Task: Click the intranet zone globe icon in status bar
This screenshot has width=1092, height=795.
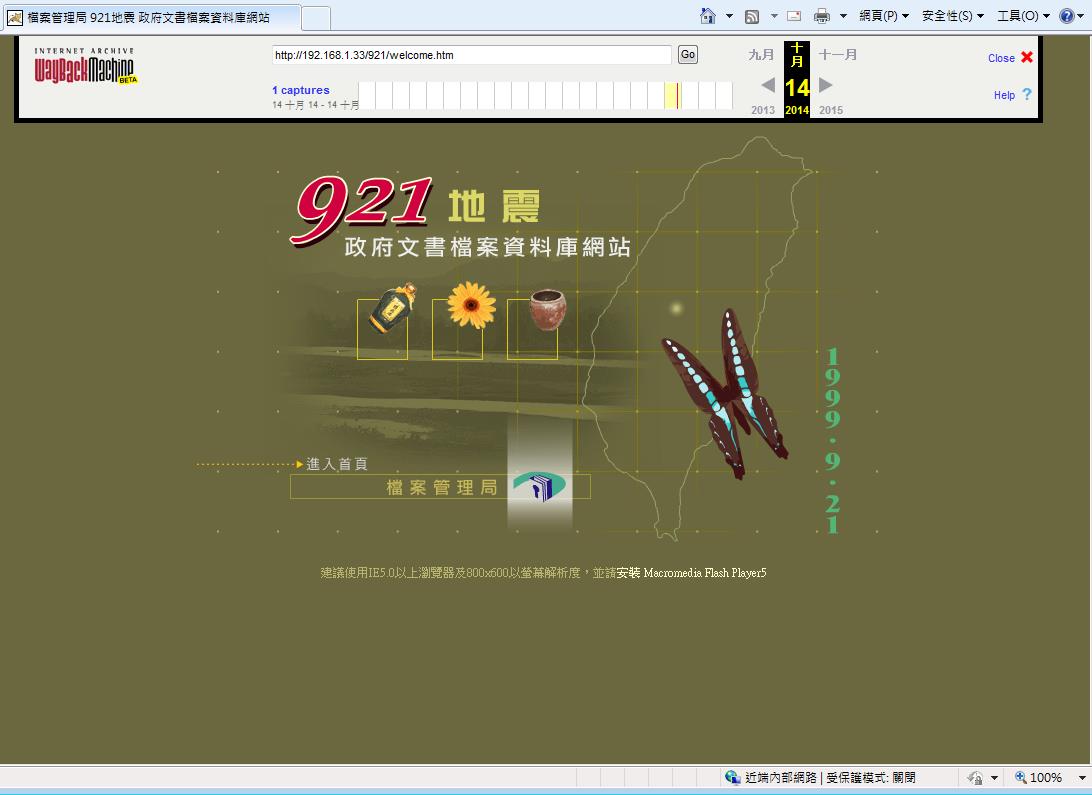Action: [732, 778]
